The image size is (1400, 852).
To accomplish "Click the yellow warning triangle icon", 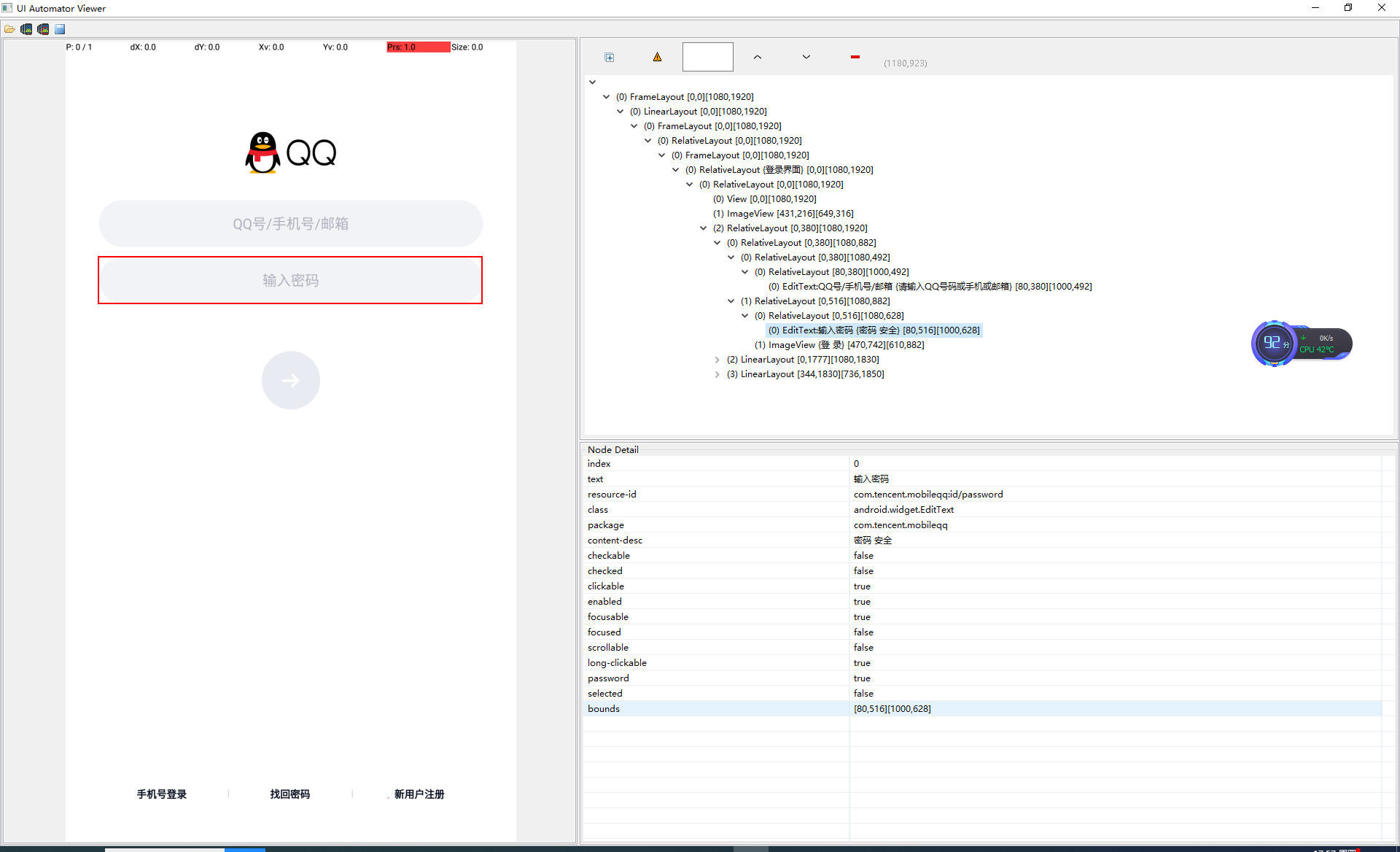I will 657,57.
